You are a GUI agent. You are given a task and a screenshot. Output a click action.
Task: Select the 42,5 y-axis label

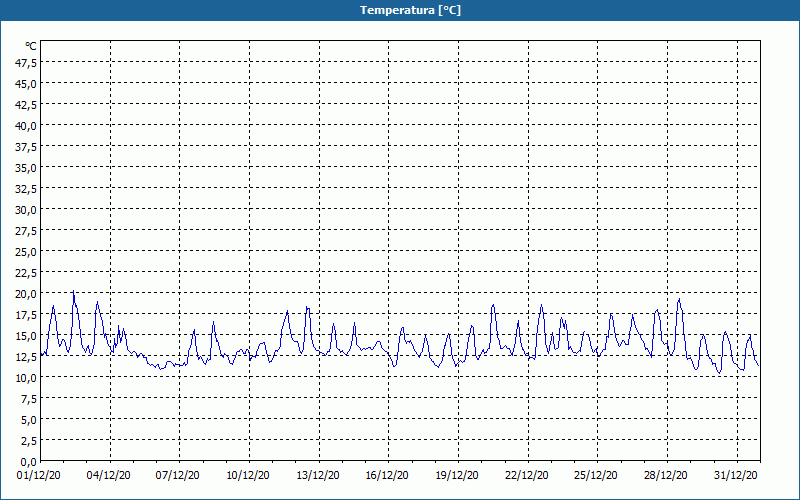click(27, 105)
